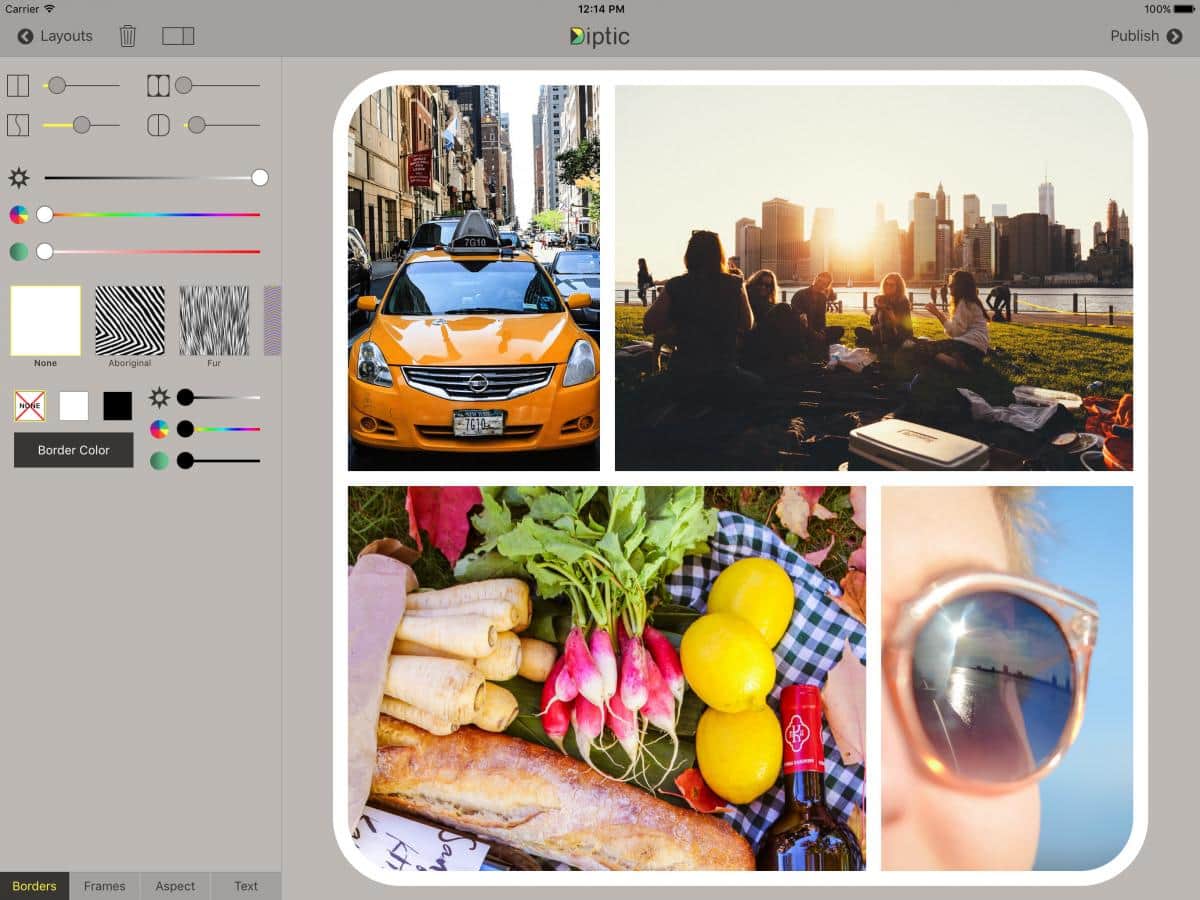Viewport: 1200px width, 900px height.
Task: Click the trash can delete icon
Action: click(x=128, y=36)
